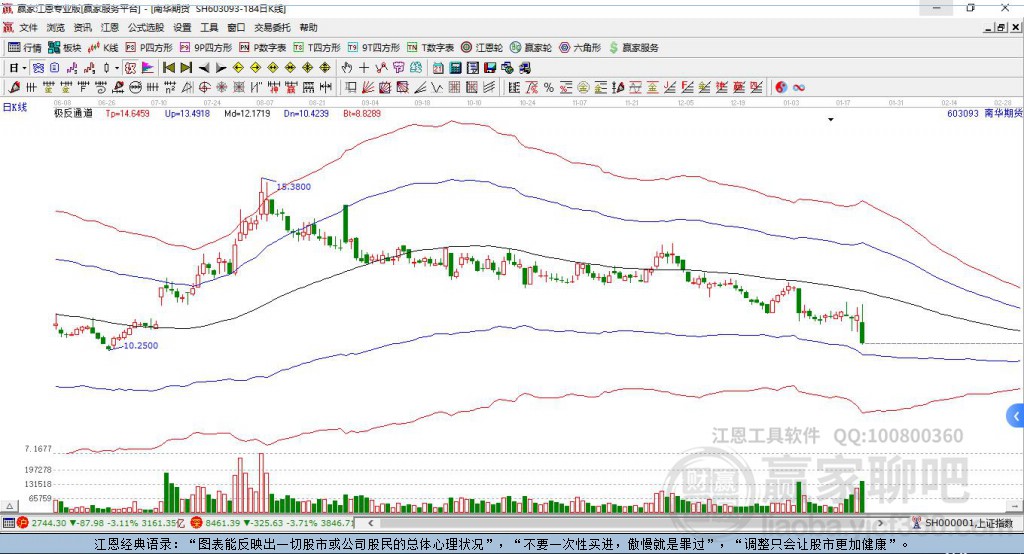The width and height of the screenshot is (1024, 554).
Task: Open the 设置 menu
Action: 182,27
